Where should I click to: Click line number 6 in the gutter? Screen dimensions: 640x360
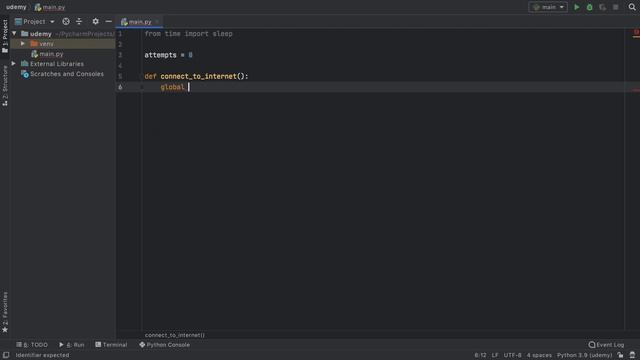click(x=120, y=87)
